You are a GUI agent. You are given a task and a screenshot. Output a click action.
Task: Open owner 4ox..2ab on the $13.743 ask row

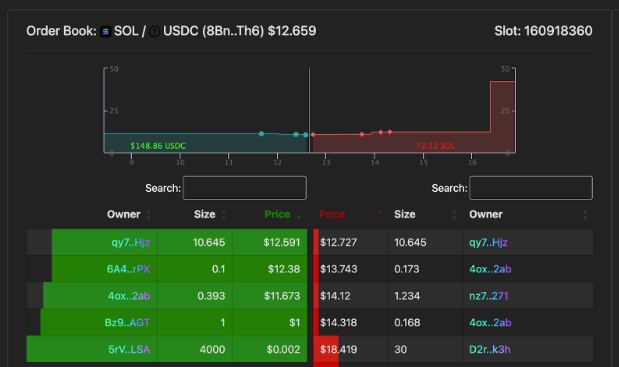click(490, 269)
